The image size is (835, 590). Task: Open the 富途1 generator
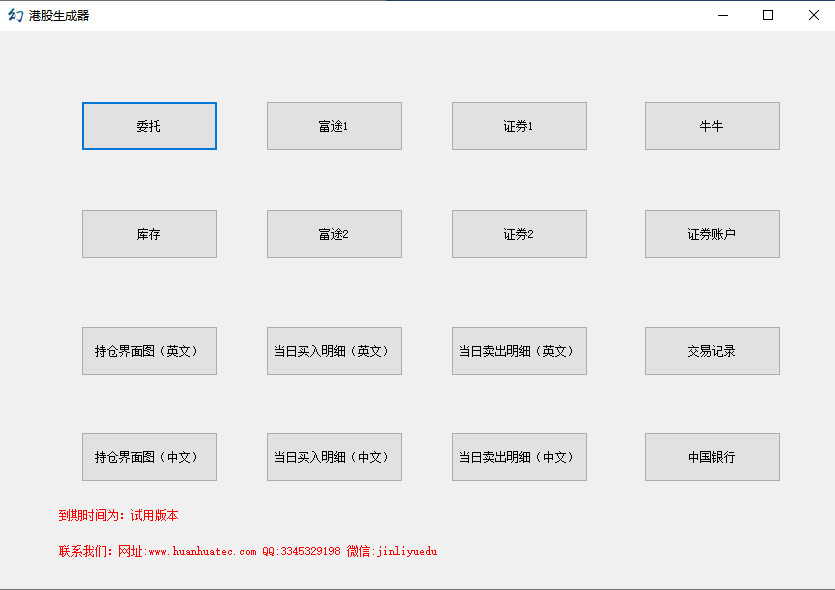point(334,126)
